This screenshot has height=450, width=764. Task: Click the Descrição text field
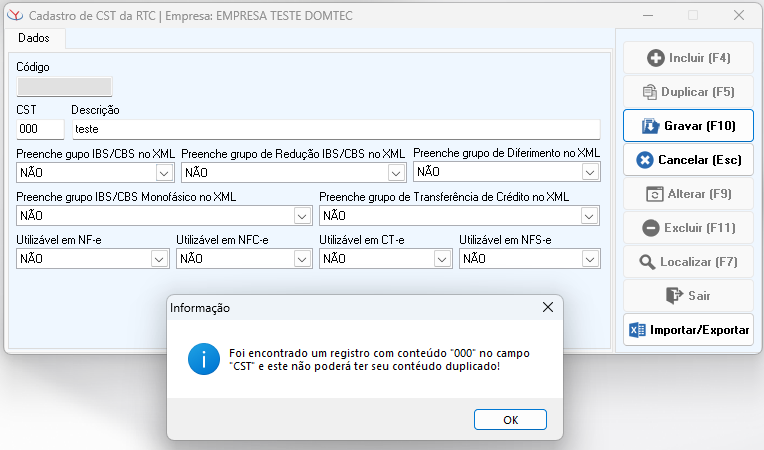pyautogui.click(x=335, y=129)
